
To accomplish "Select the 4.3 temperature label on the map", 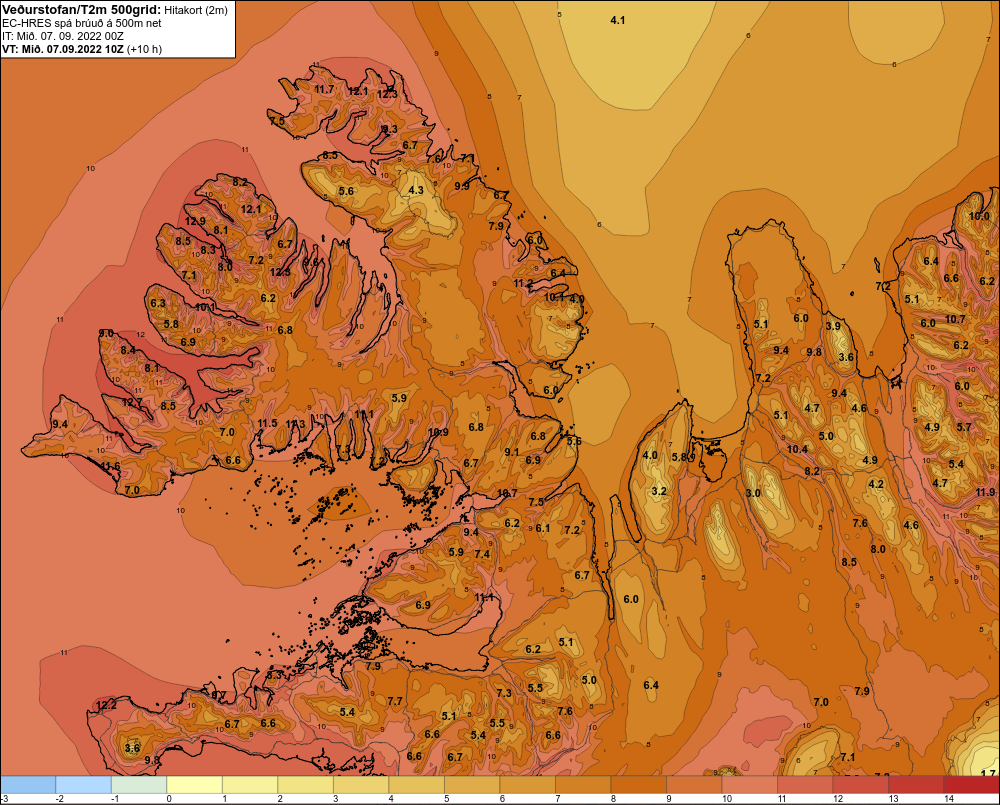I will click(x=416, y=190).
